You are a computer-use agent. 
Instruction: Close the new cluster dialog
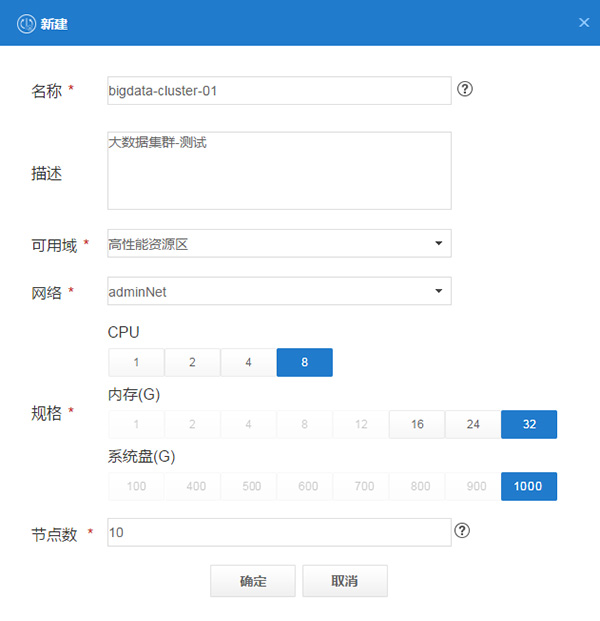coord(584,23)
